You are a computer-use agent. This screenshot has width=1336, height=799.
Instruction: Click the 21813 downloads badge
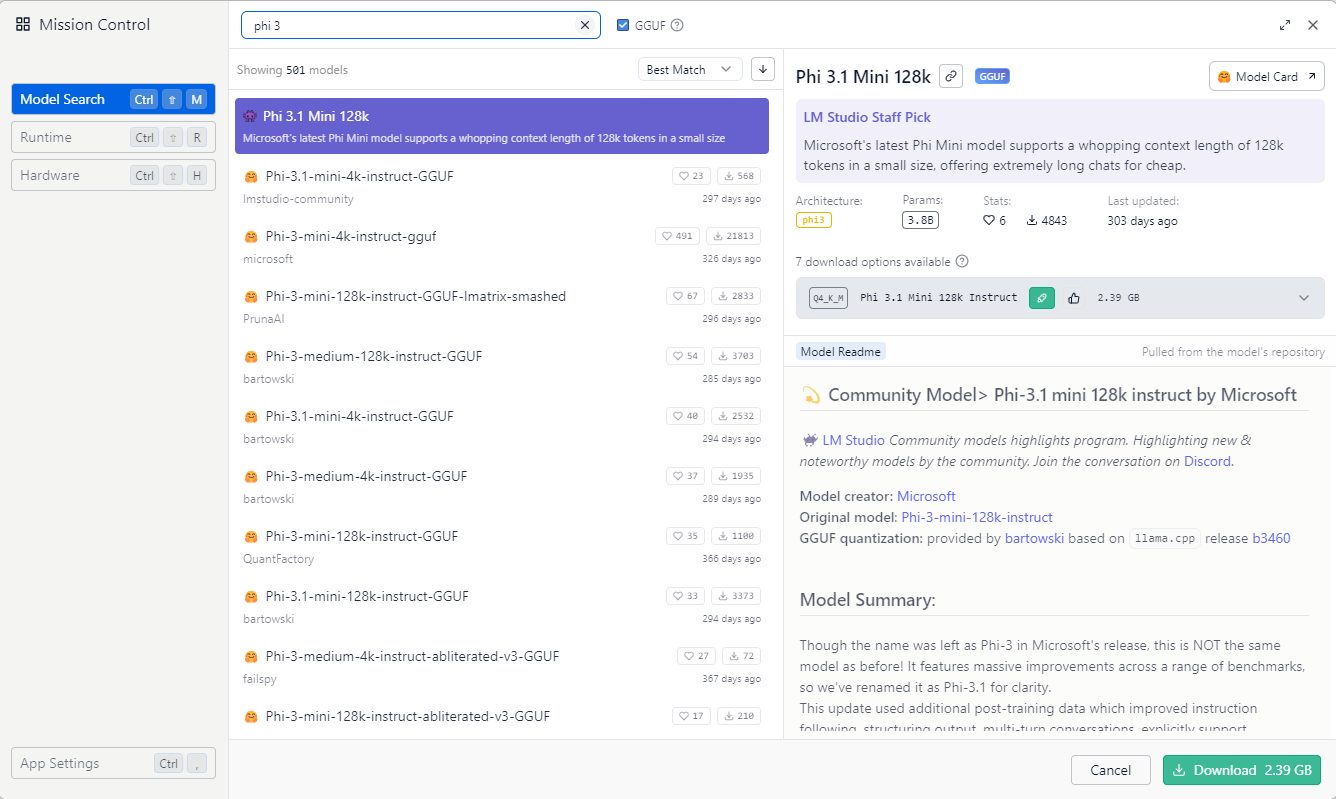pos(734,236)
